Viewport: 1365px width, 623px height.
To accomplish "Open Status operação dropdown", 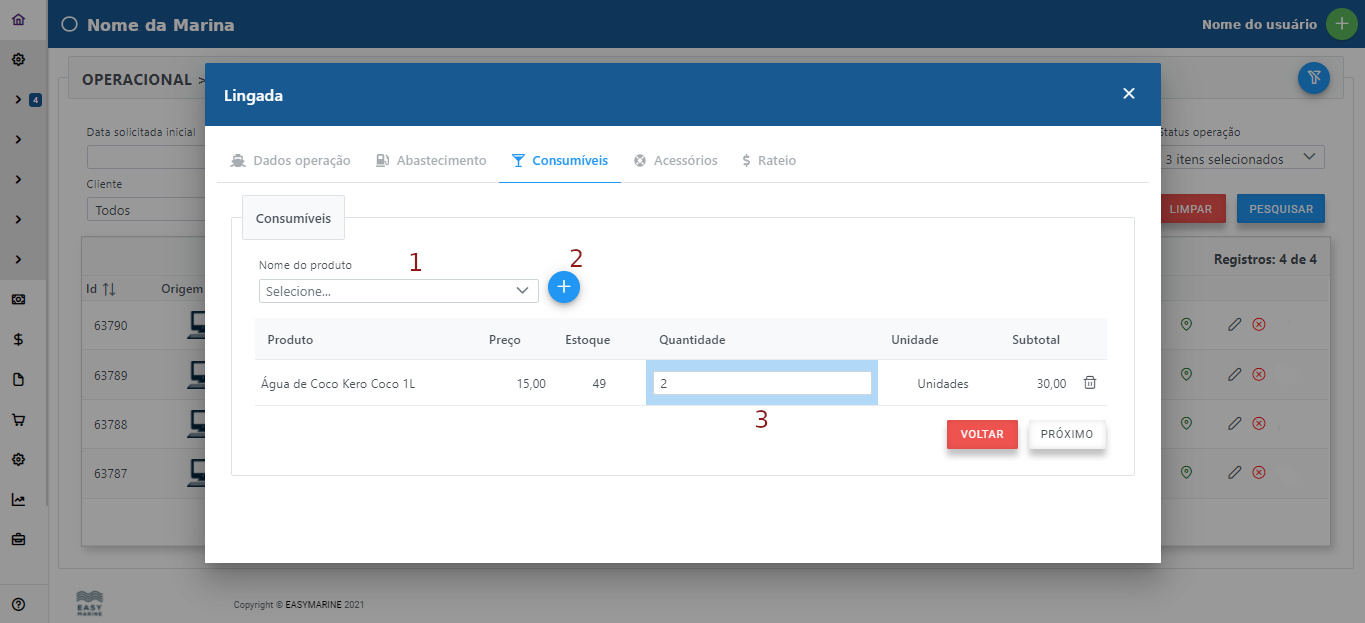I will [1240, 158].
